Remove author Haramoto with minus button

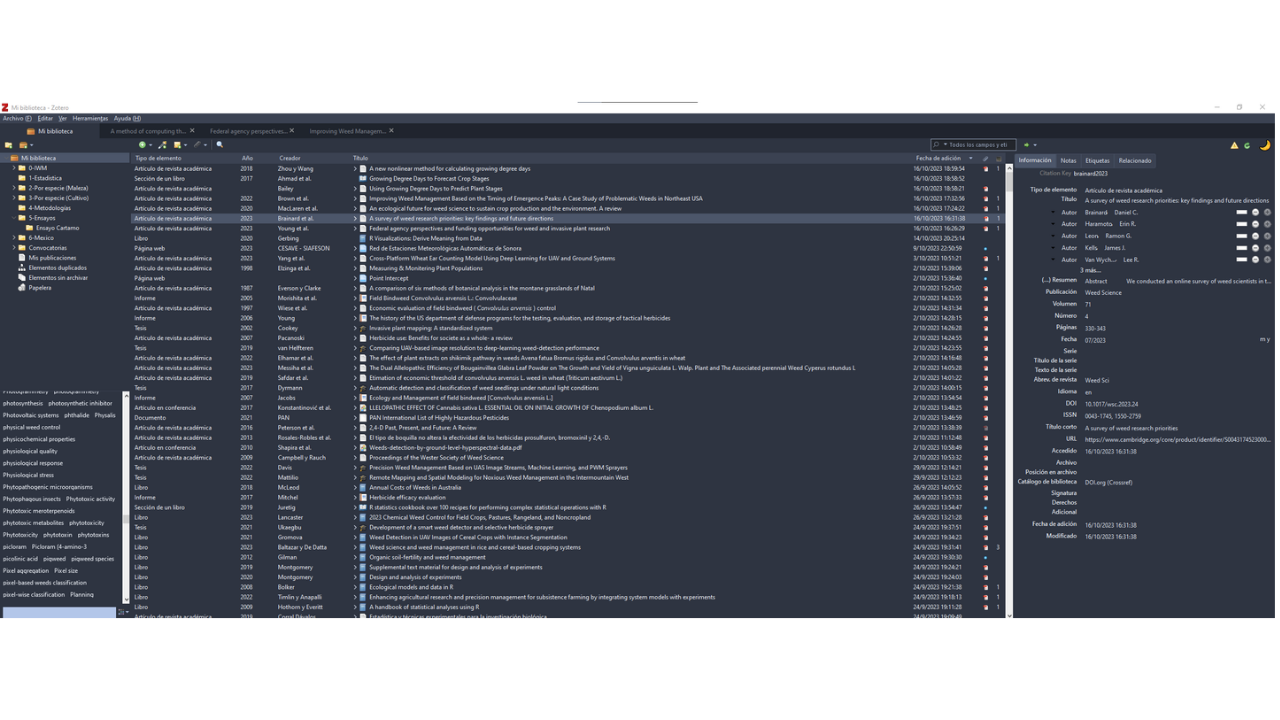coord(1255,224)
